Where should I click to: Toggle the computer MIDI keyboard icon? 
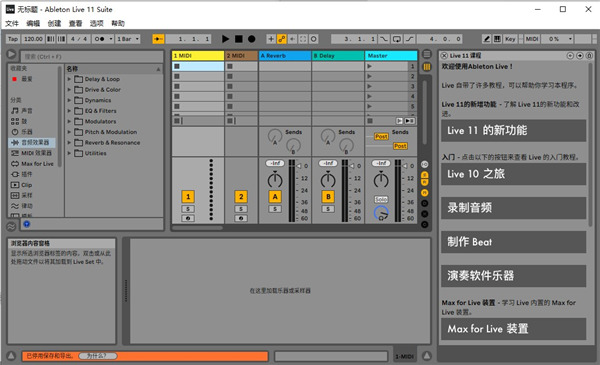tap(497, 39)
